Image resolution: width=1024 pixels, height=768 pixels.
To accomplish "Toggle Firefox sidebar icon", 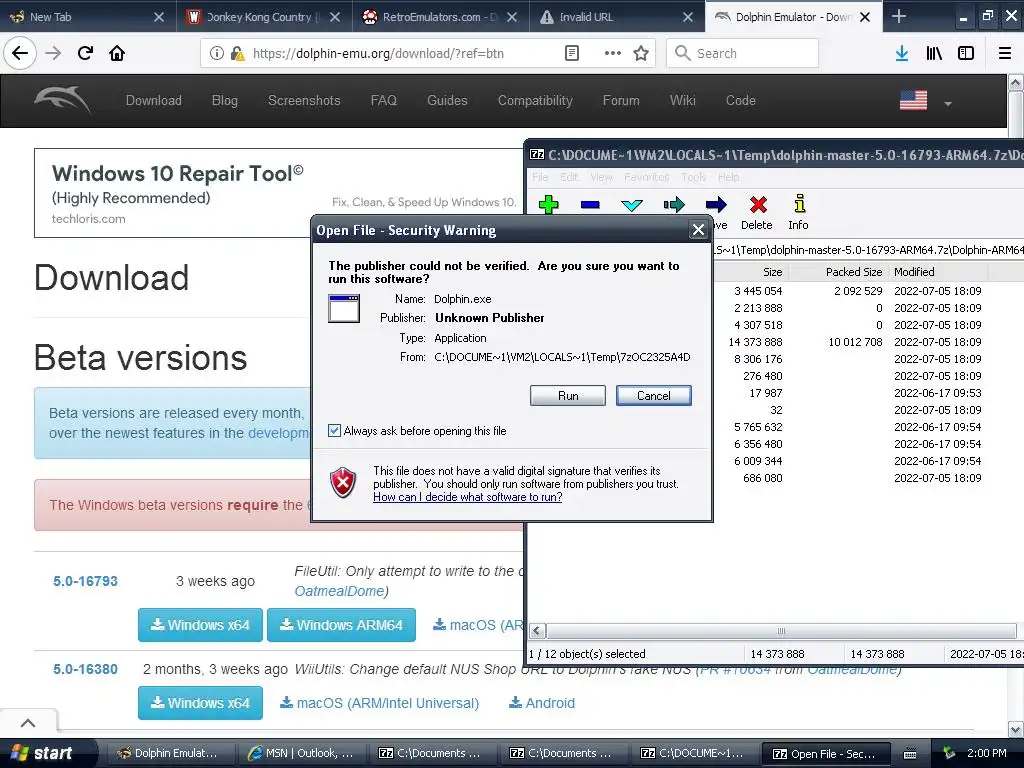I will pos(966,53).
